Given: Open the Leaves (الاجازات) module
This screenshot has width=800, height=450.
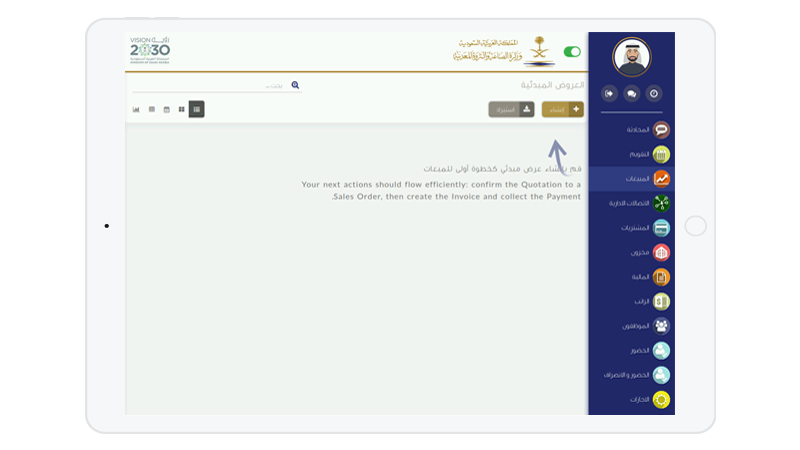Looking at the screenshot, I should pos(660,399).
